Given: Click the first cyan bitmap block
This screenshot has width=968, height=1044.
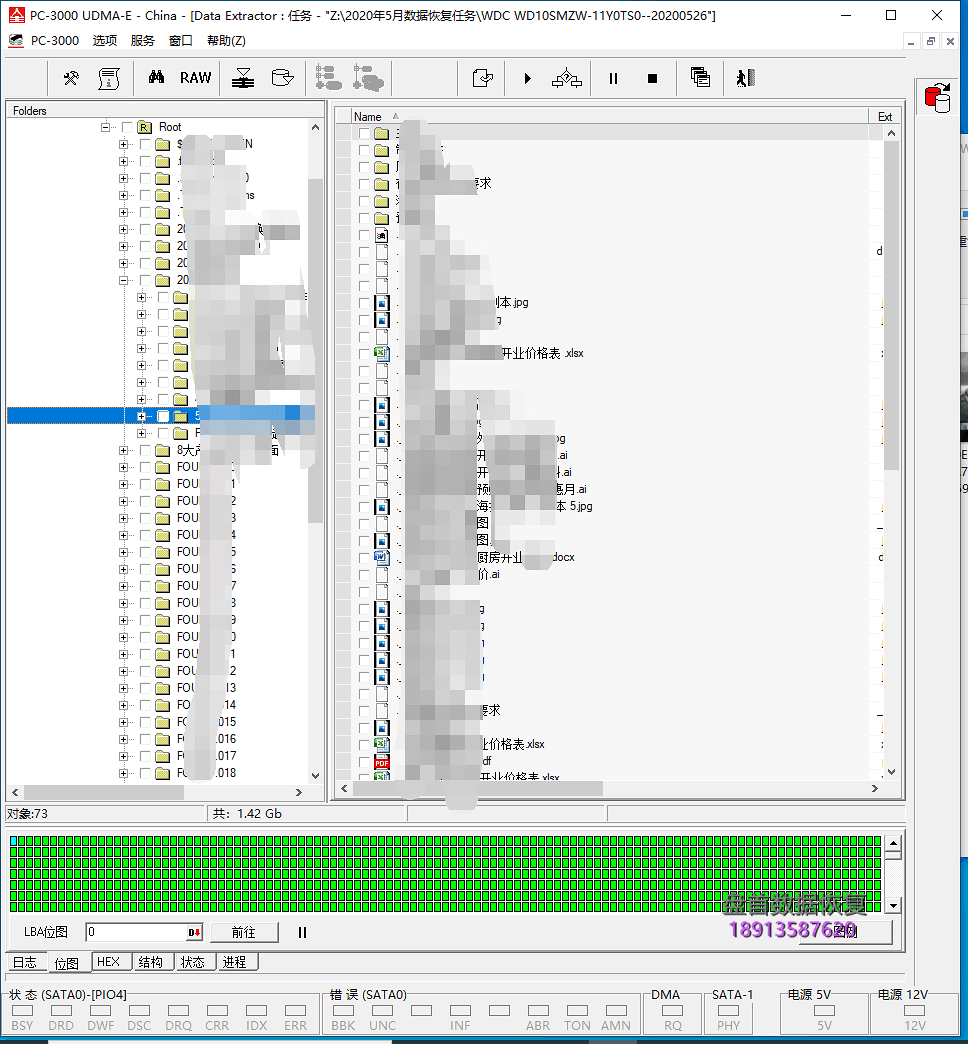Looking at the screenshot, I should click(14, 842).
